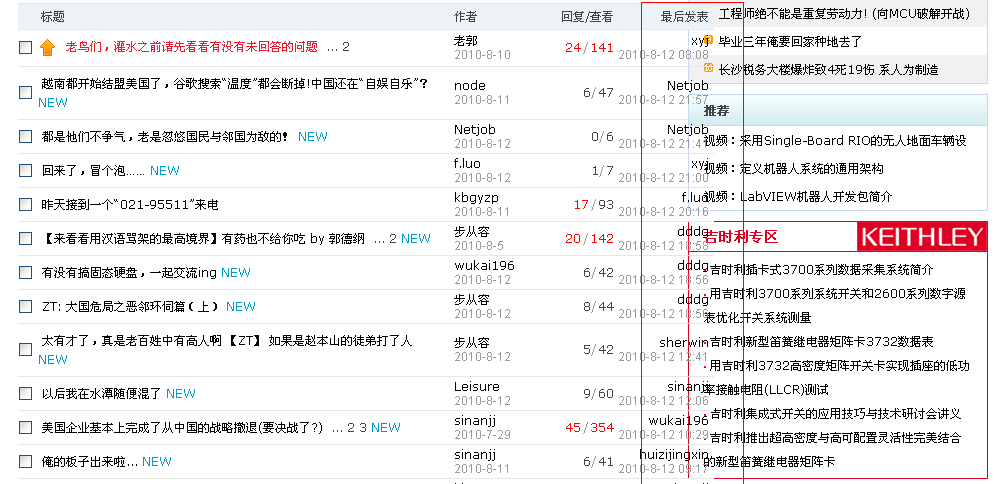Click the KEITHLEY logo banner
This screenshot has height=484, width=995.
[922, 237]
